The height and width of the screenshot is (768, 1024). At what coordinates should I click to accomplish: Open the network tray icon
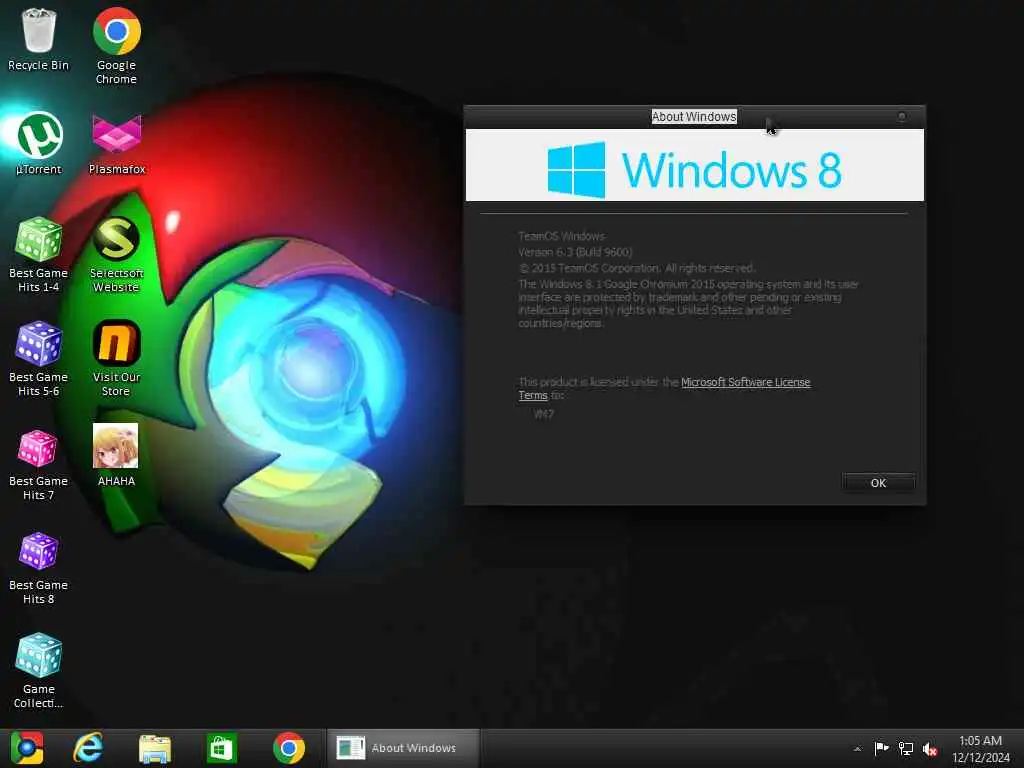pos(906,748)
